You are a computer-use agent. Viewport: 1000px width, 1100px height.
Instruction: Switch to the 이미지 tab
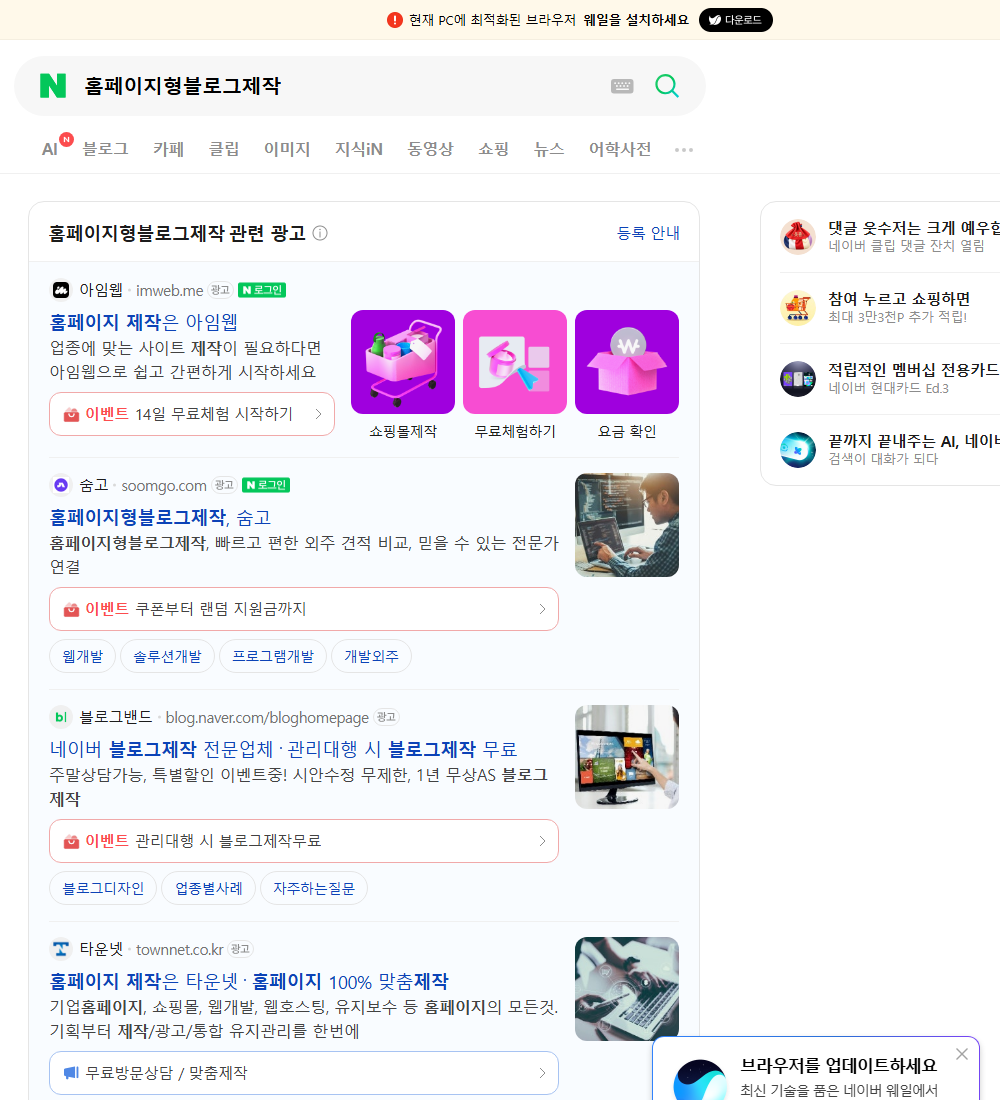287,149
